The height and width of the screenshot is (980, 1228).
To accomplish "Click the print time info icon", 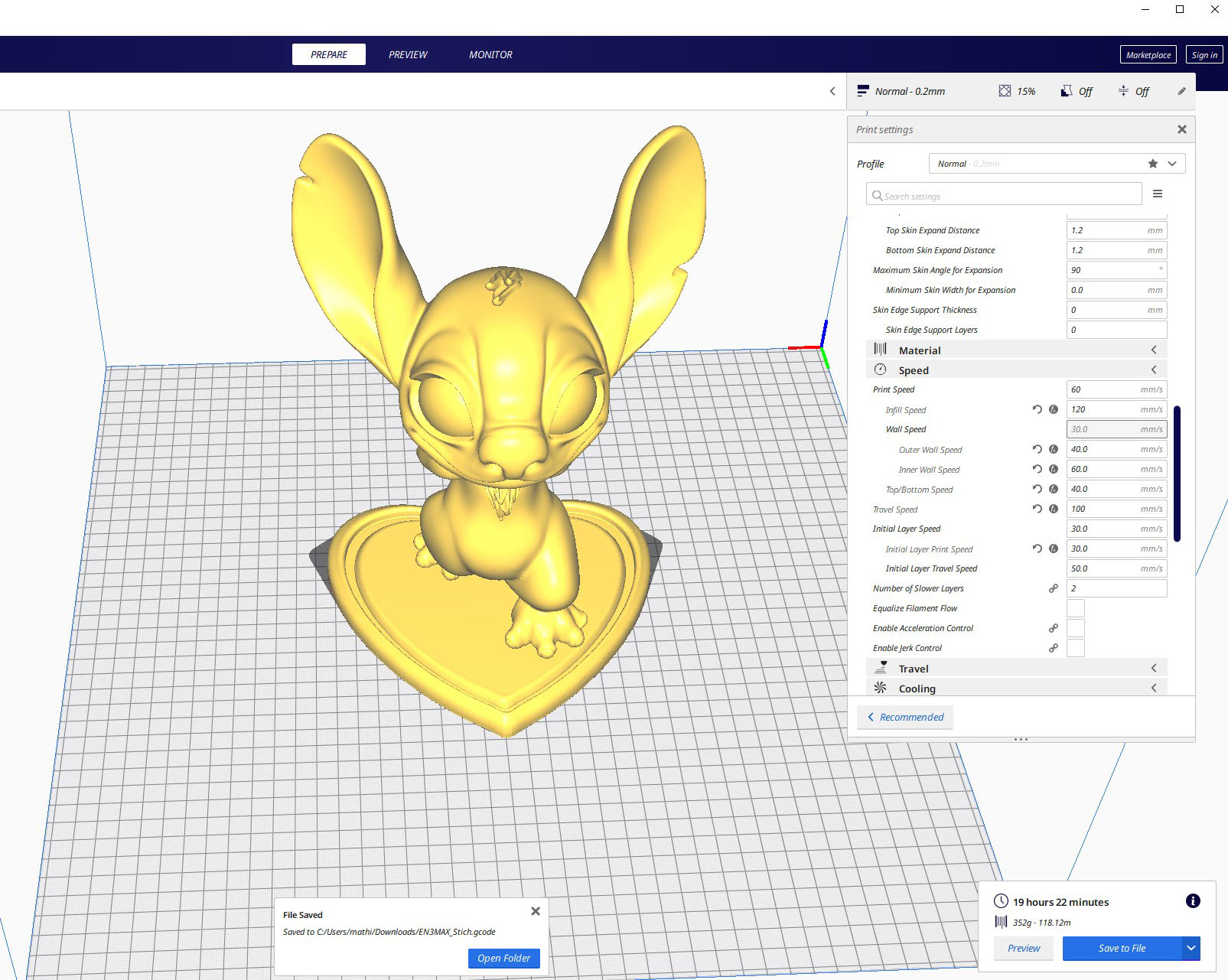I will 1193,901.
